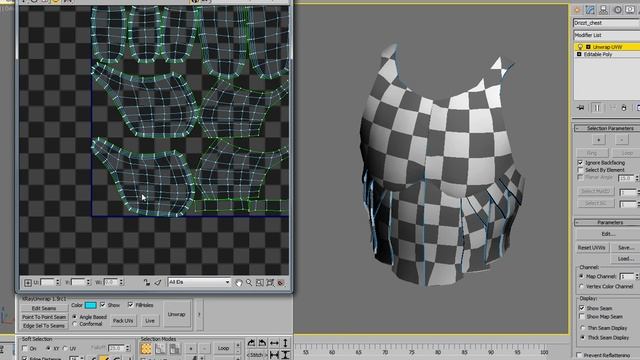The height and width of the screenshot is (360, 640).
Task: Click the Remove Modifier trash icon
Action: pyautogui.click(x=624, y=108)
